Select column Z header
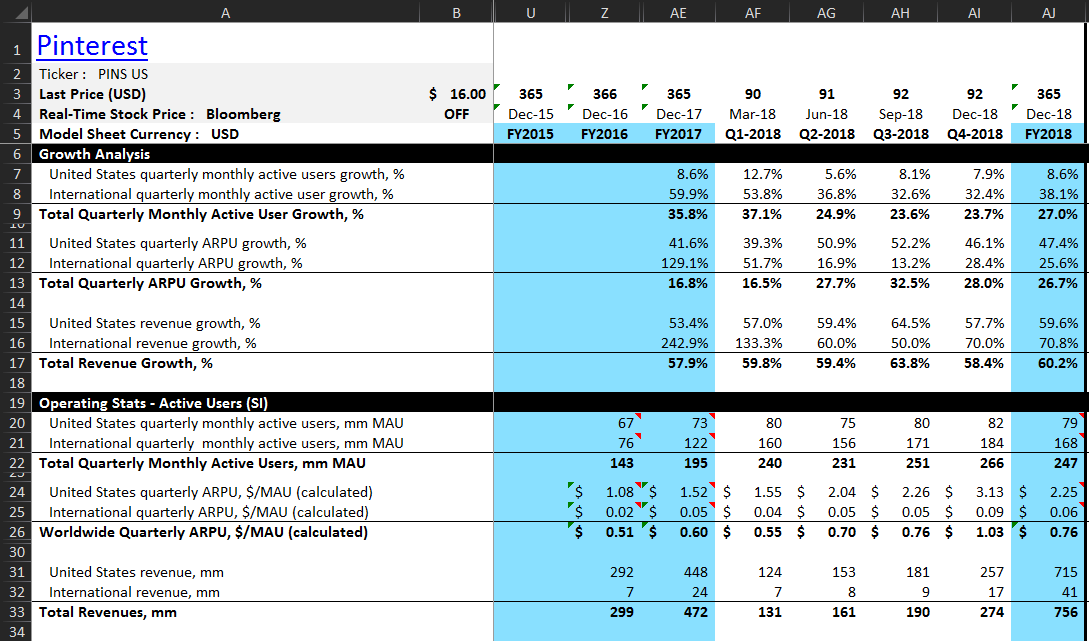Viewport: 1089px width, 641px height. click(605, 13)
